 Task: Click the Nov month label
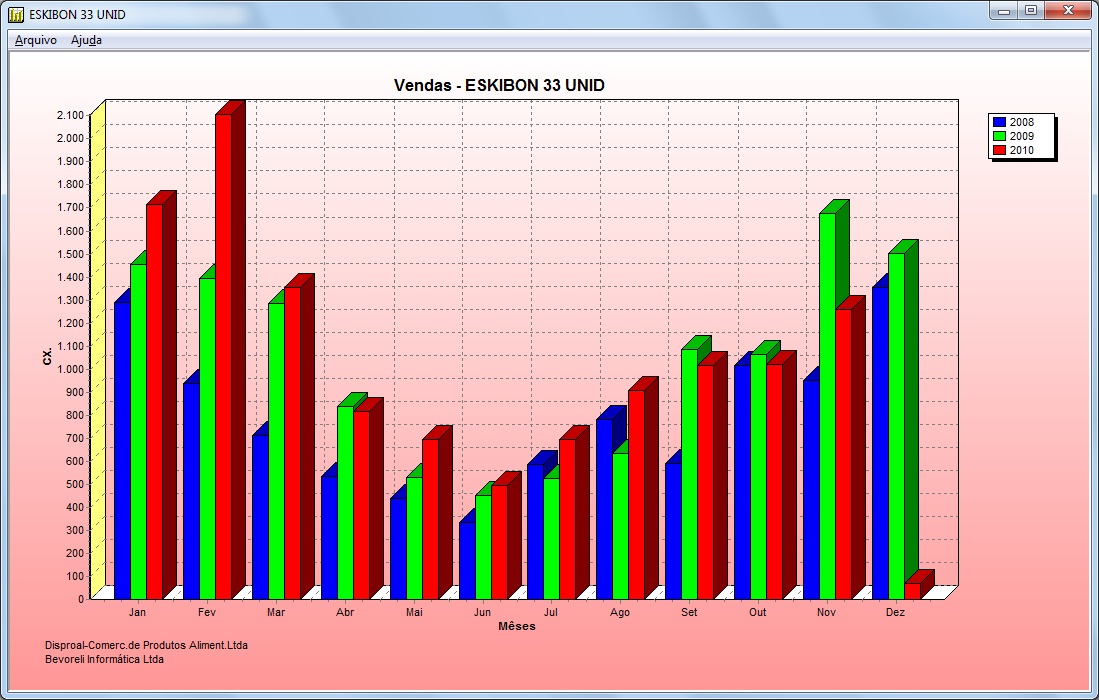tap(826, 612)
